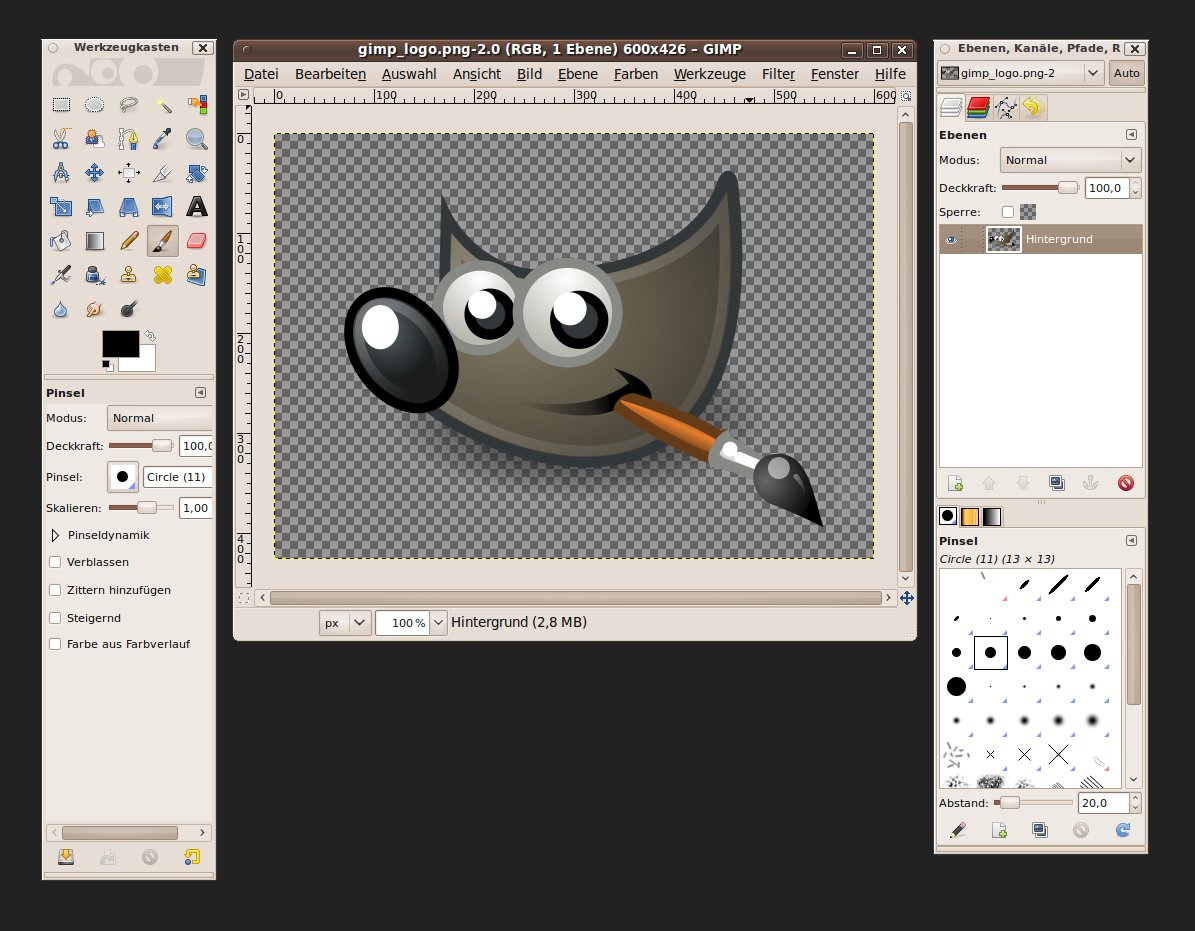Select the Paintbrush tool
Image resolution: width=1195 pixels, height=931 pixels.
162,241
